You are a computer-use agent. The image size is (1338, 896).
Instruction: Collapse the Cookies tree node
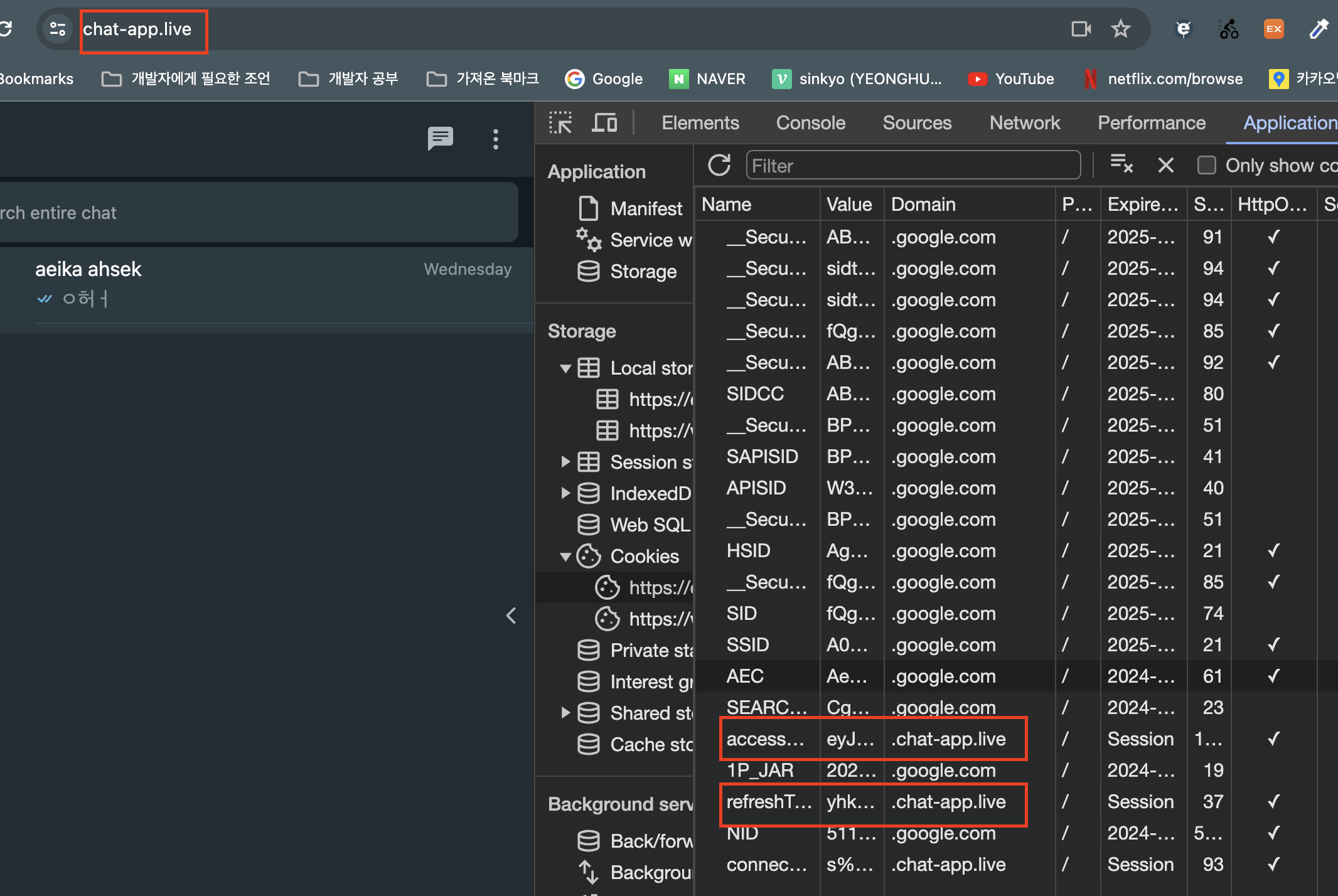tap(565, 557)
